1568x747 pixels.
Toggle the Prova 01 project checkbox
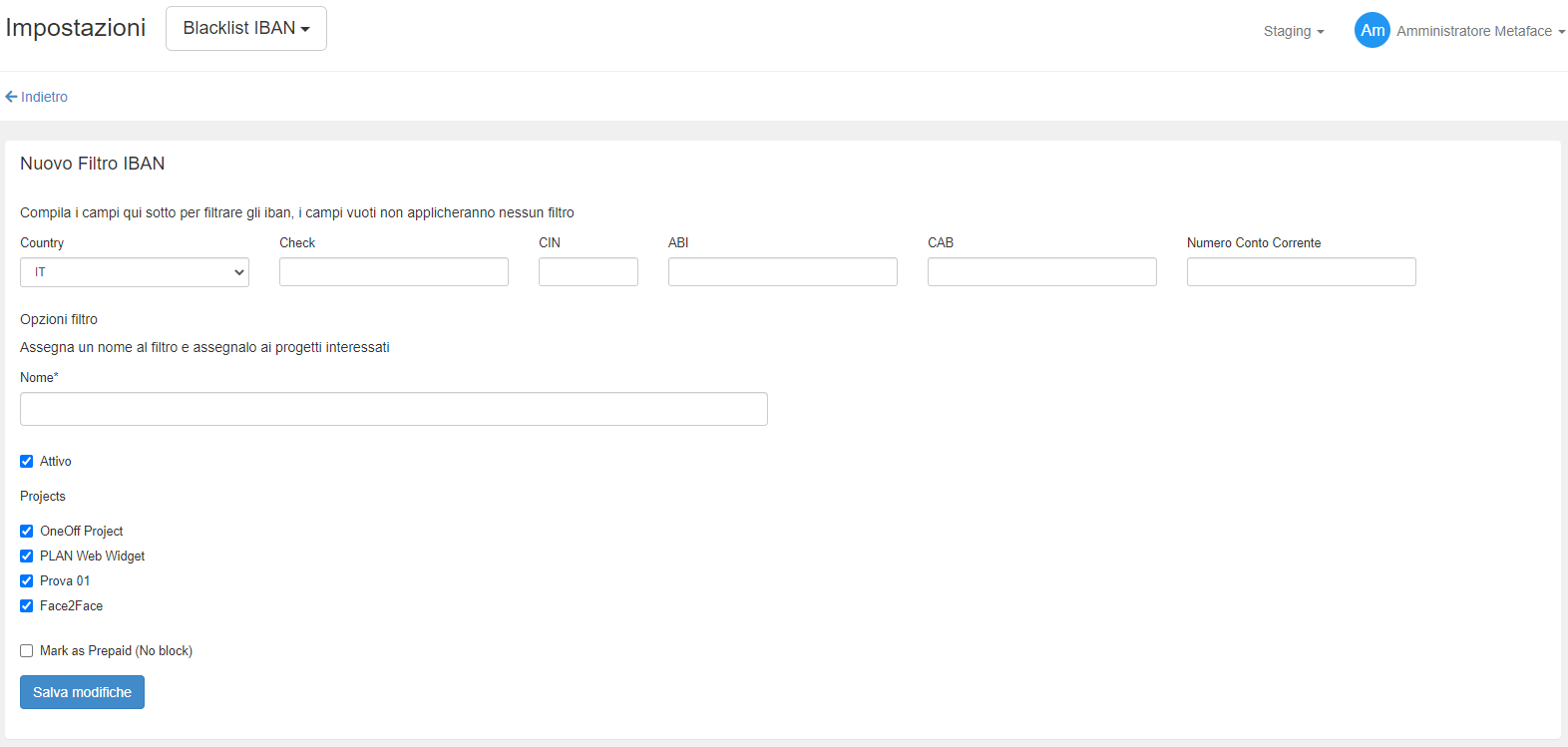tap(27, 581)
